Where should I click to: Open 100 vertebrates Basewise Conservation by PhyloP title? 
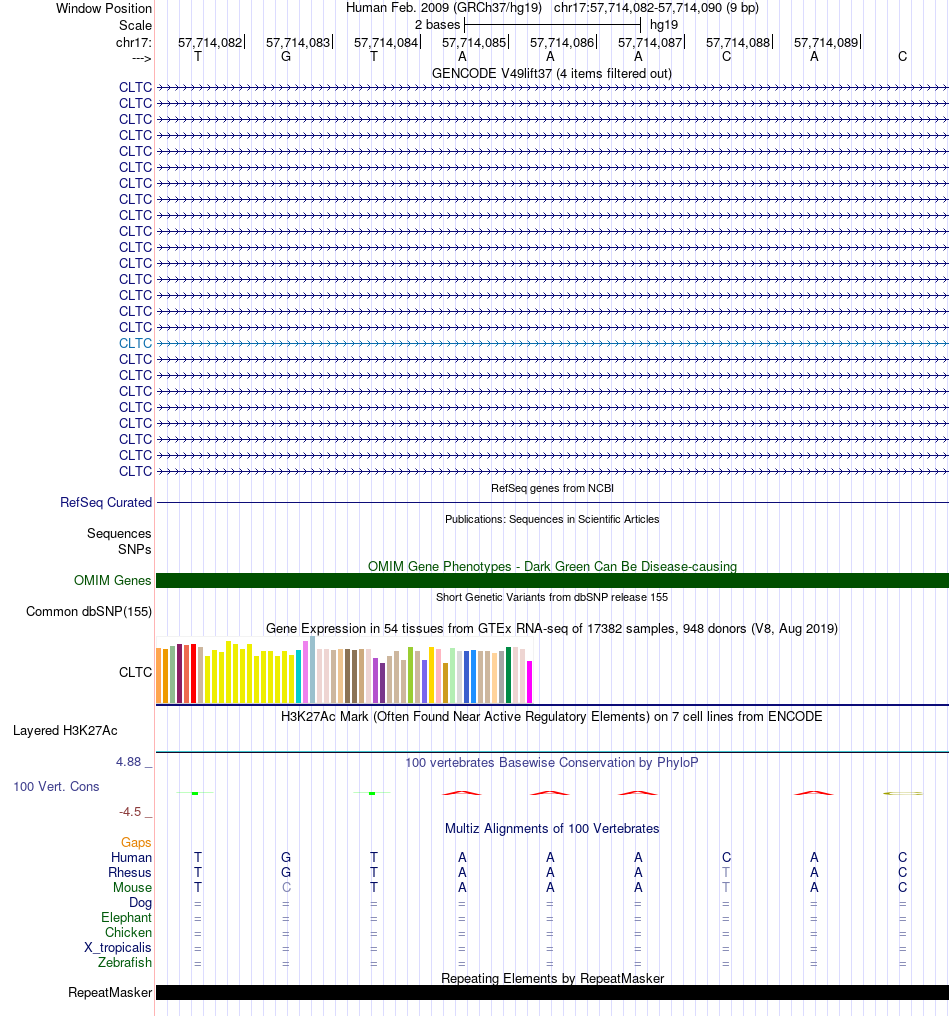point(551,763)
